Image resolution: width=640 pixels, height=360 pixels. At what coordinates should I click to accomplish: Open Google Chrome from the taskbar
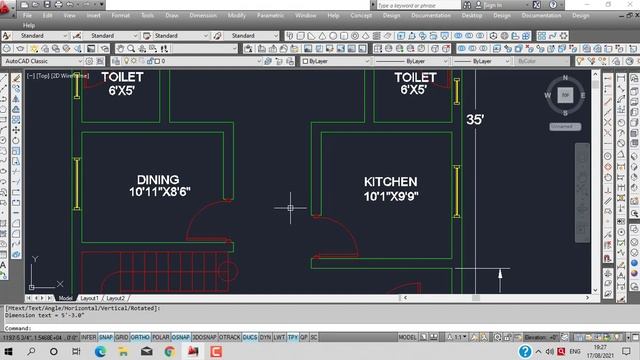(170, 351)
